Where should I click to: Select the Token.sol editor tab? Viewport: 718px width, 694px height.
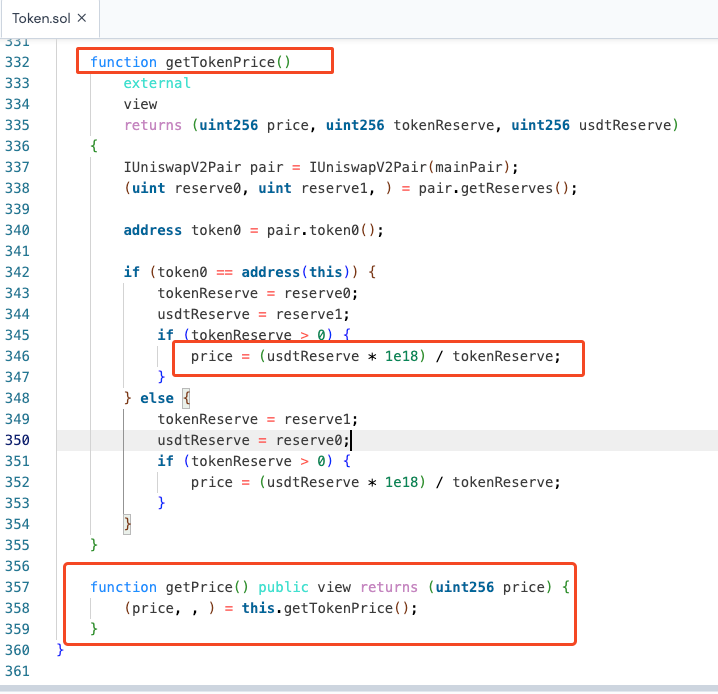tap(40, 18)
